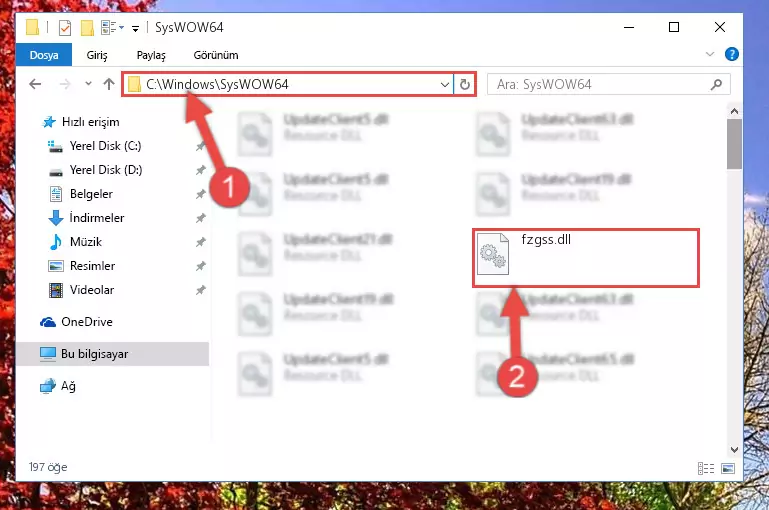Select Bu bilgisayar in the navigation pane
769x510 pixels.
113,354
